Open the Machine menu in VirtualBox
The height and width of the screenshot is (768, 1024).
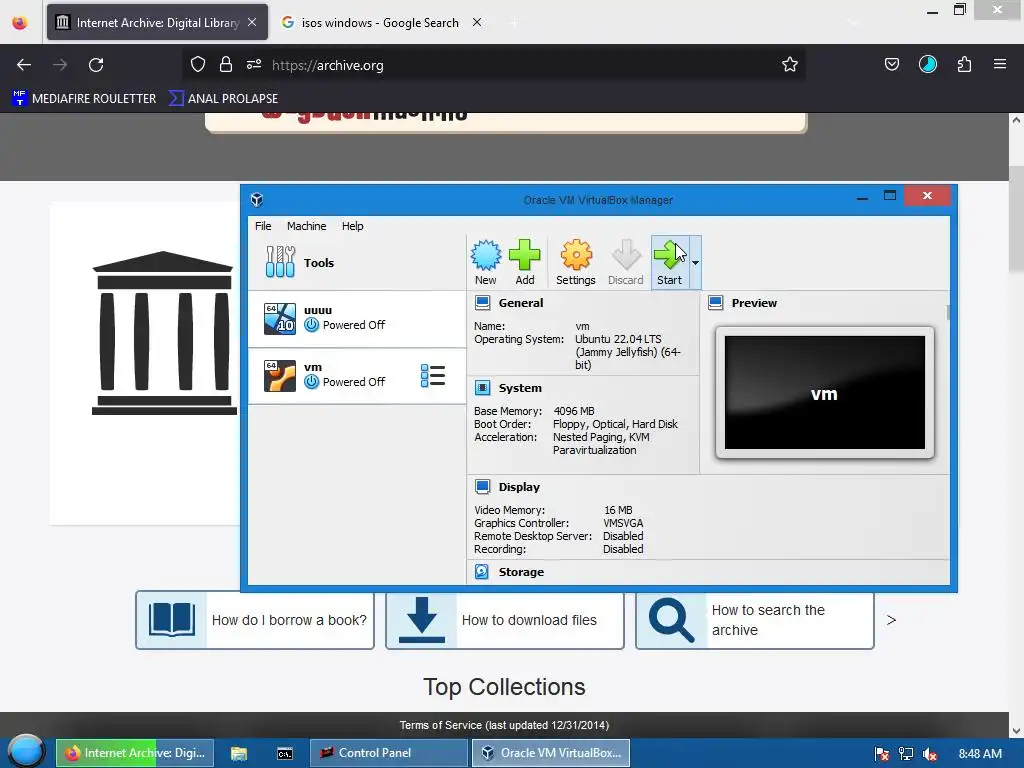pyautogui.click(x=306, y=226)
